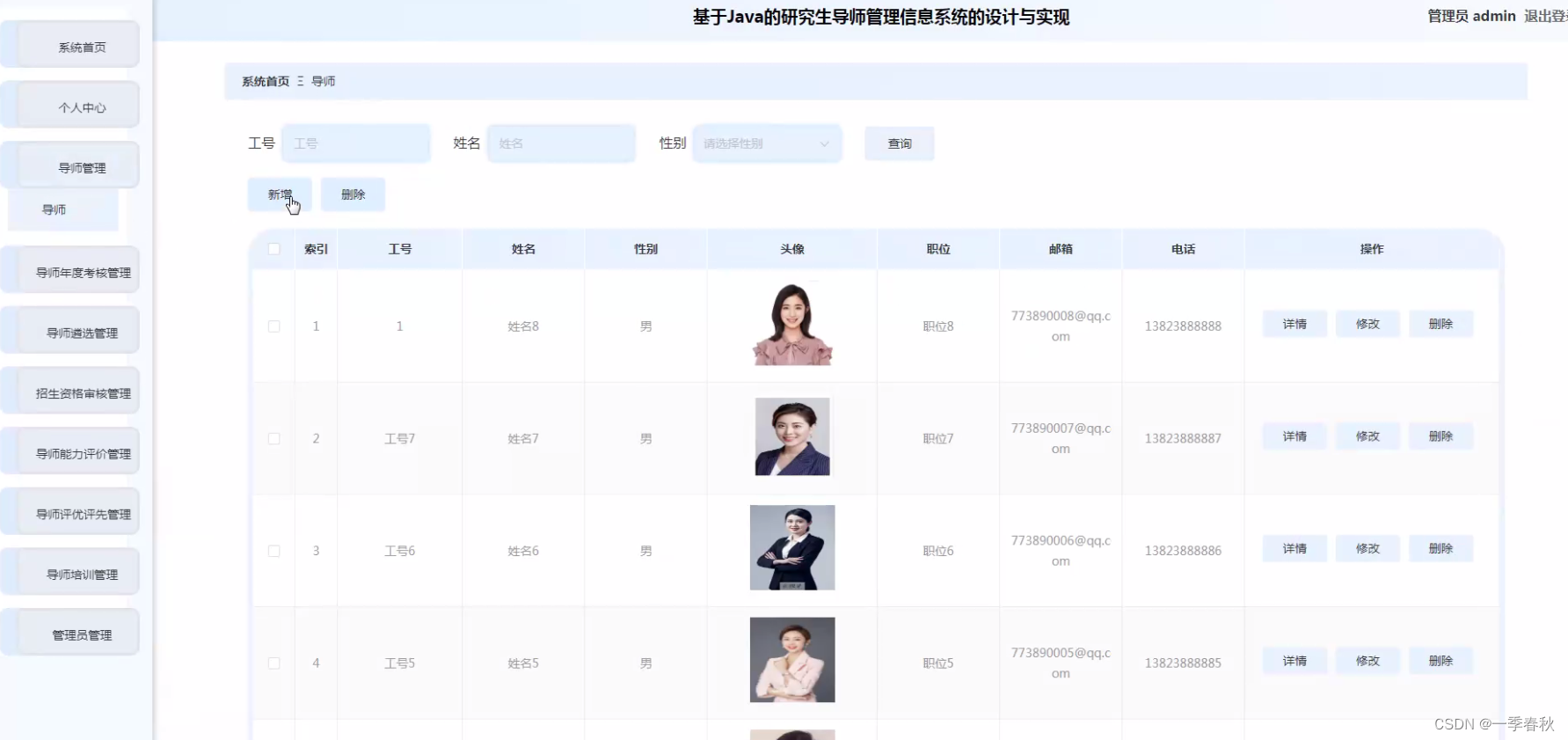
Task: Click the phone cell 13823888885
Action: point(1183,663)
